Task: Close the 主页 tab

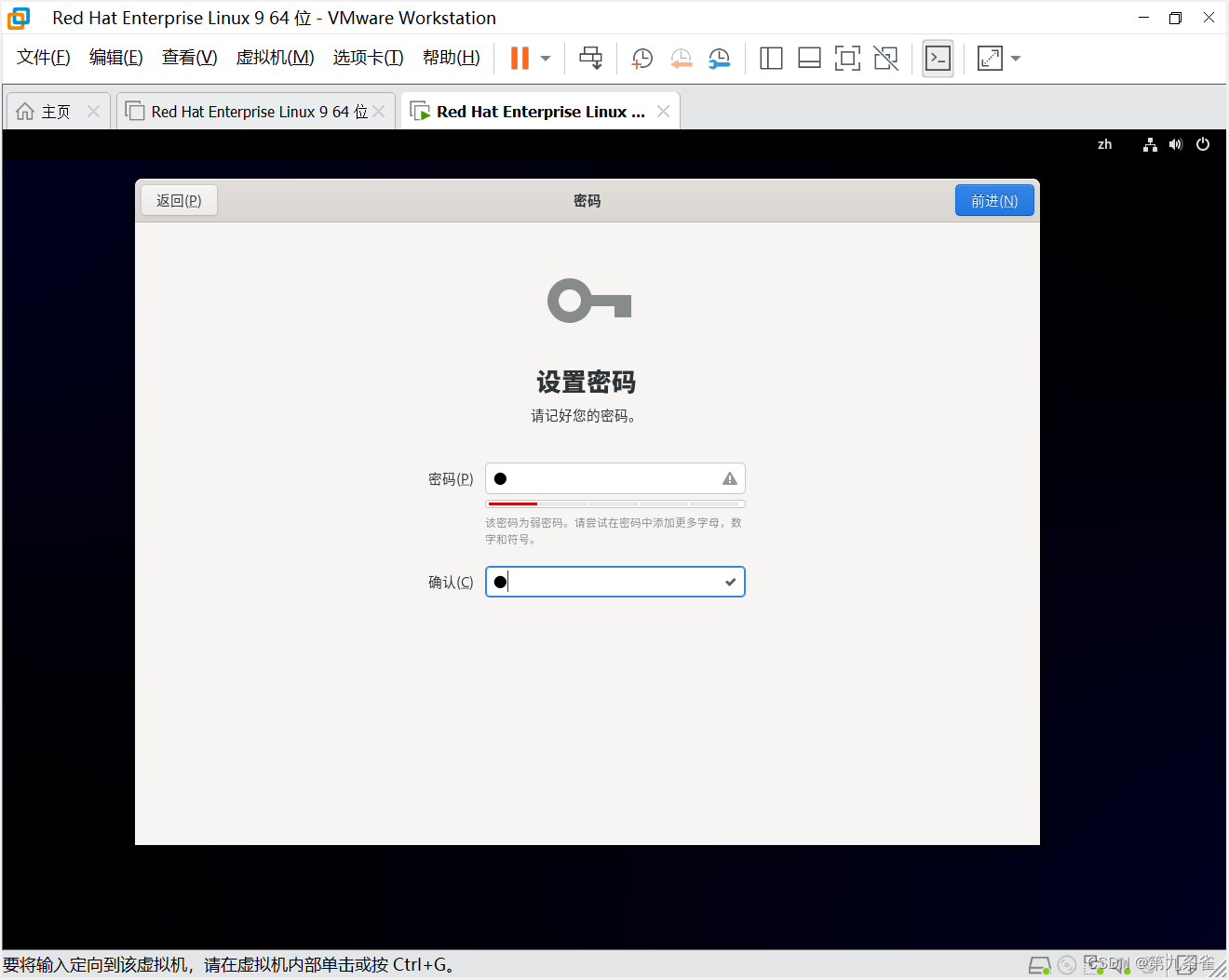Action: pyautogui.click(x=93, y=112)
